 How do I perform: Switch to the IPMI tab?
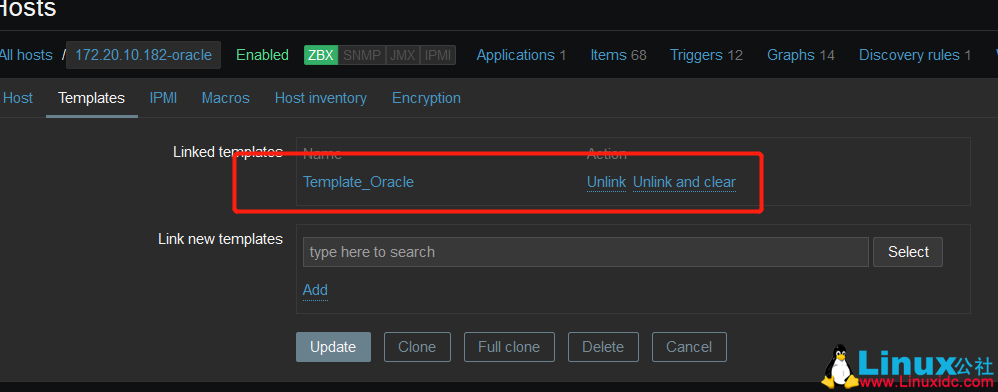pyautogui.click(x=163, y=98)
